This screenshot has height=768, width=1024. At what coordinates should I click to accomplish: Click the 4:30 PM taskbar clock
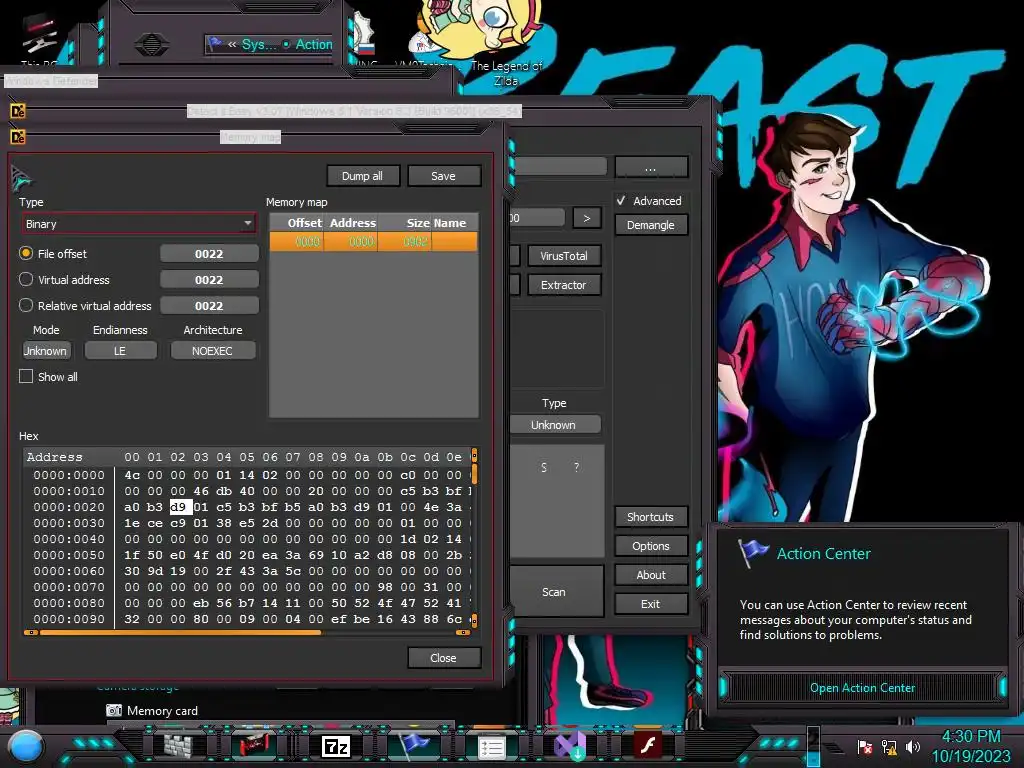click(970, 736)
